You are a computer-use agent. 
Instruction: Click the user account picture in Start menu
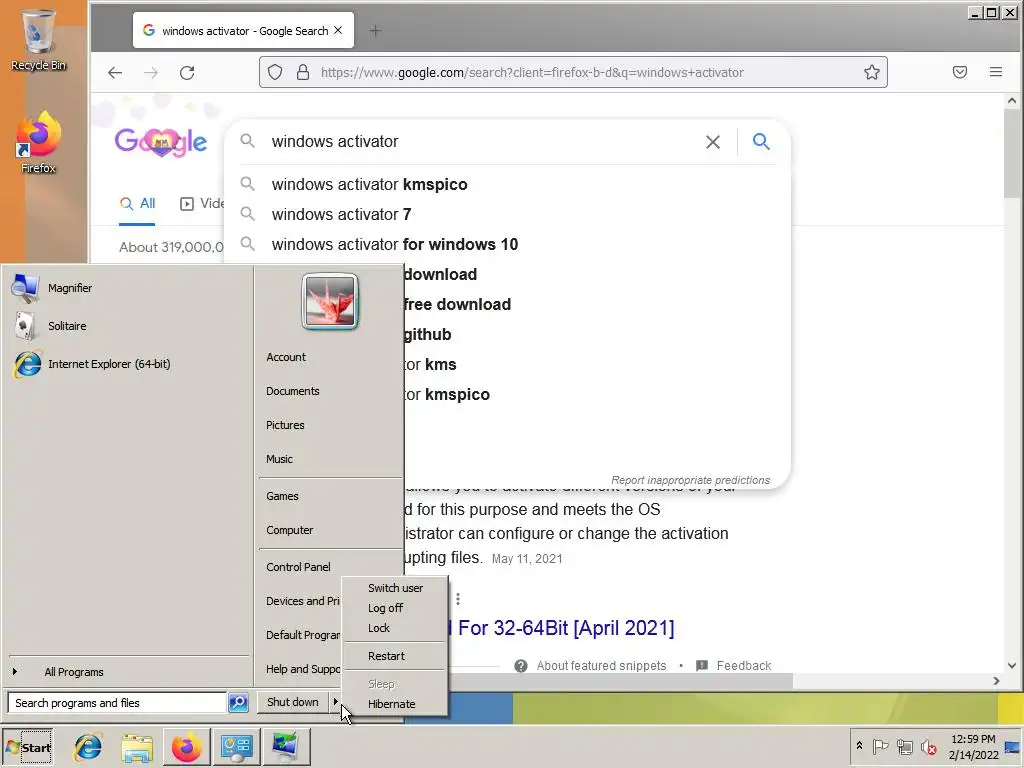330,302
